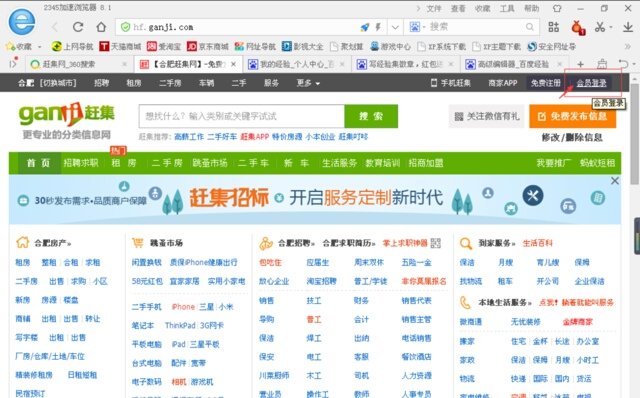The height and width of the screenshot is (398, 640).
Task: Select 招聘求职 in green navigation bar
Action: point(81,163)
